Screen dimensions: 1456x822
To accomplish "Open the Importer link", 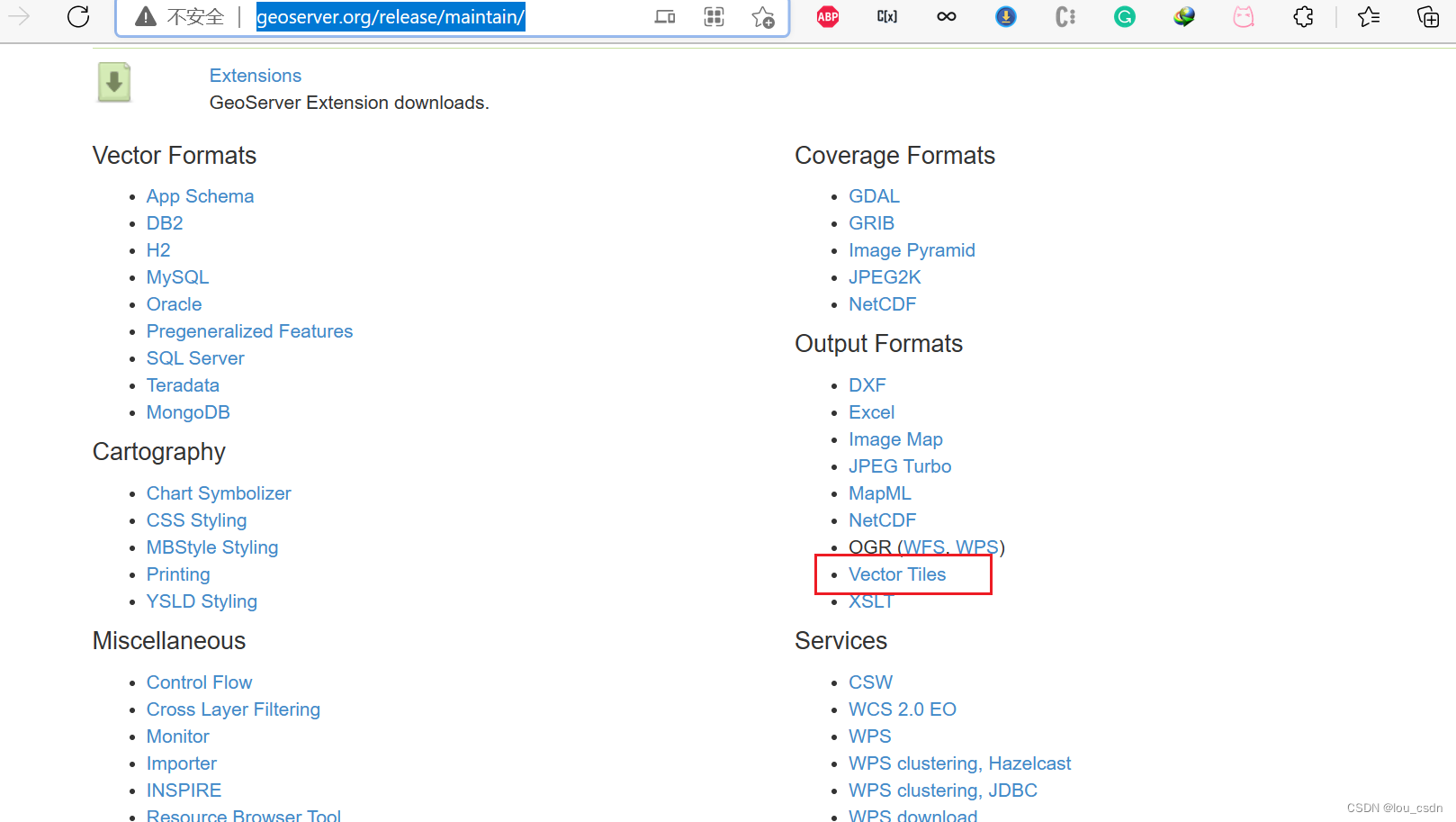I will coord(181,763).
